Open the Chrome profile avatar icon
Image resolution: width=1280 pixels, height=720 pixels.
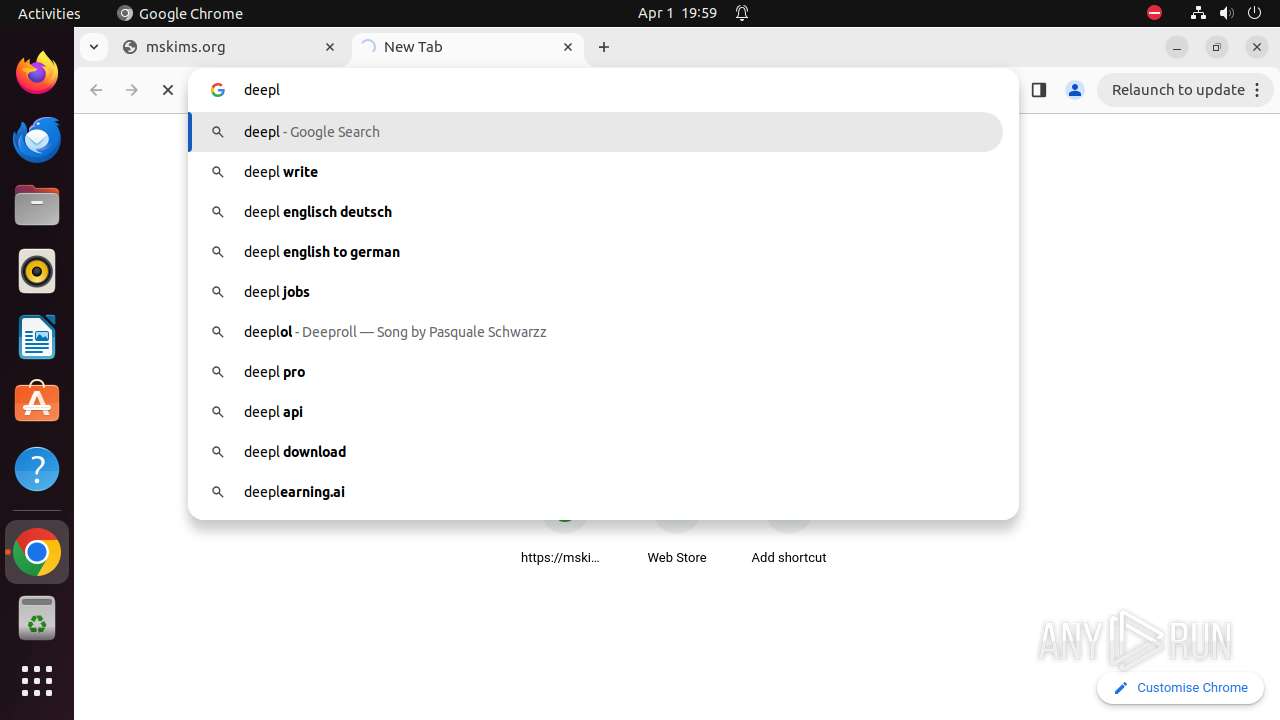(x=1075, y=90)
